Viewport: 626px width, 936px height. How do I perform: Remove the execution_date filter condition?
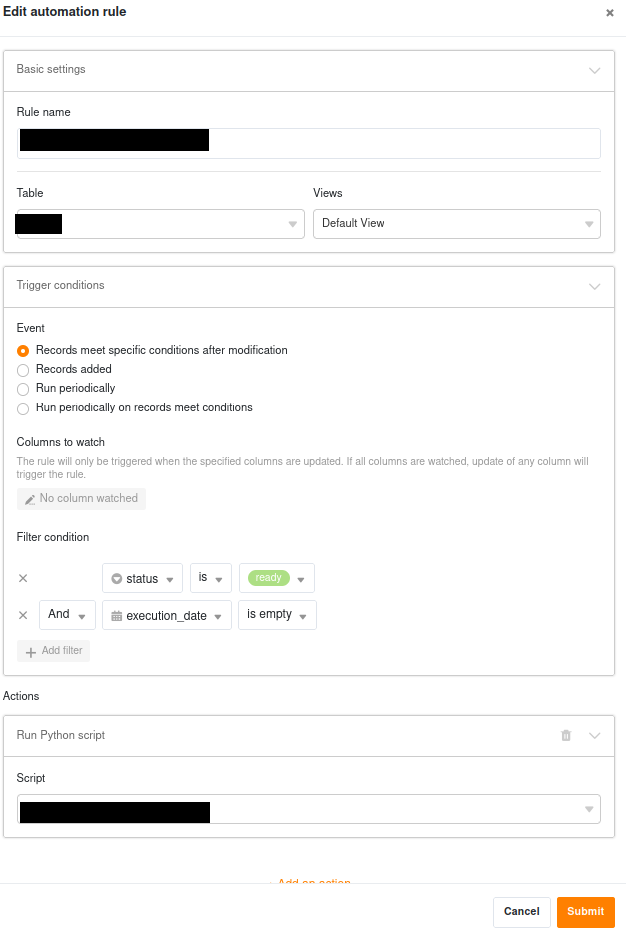[x=23, y=615]
